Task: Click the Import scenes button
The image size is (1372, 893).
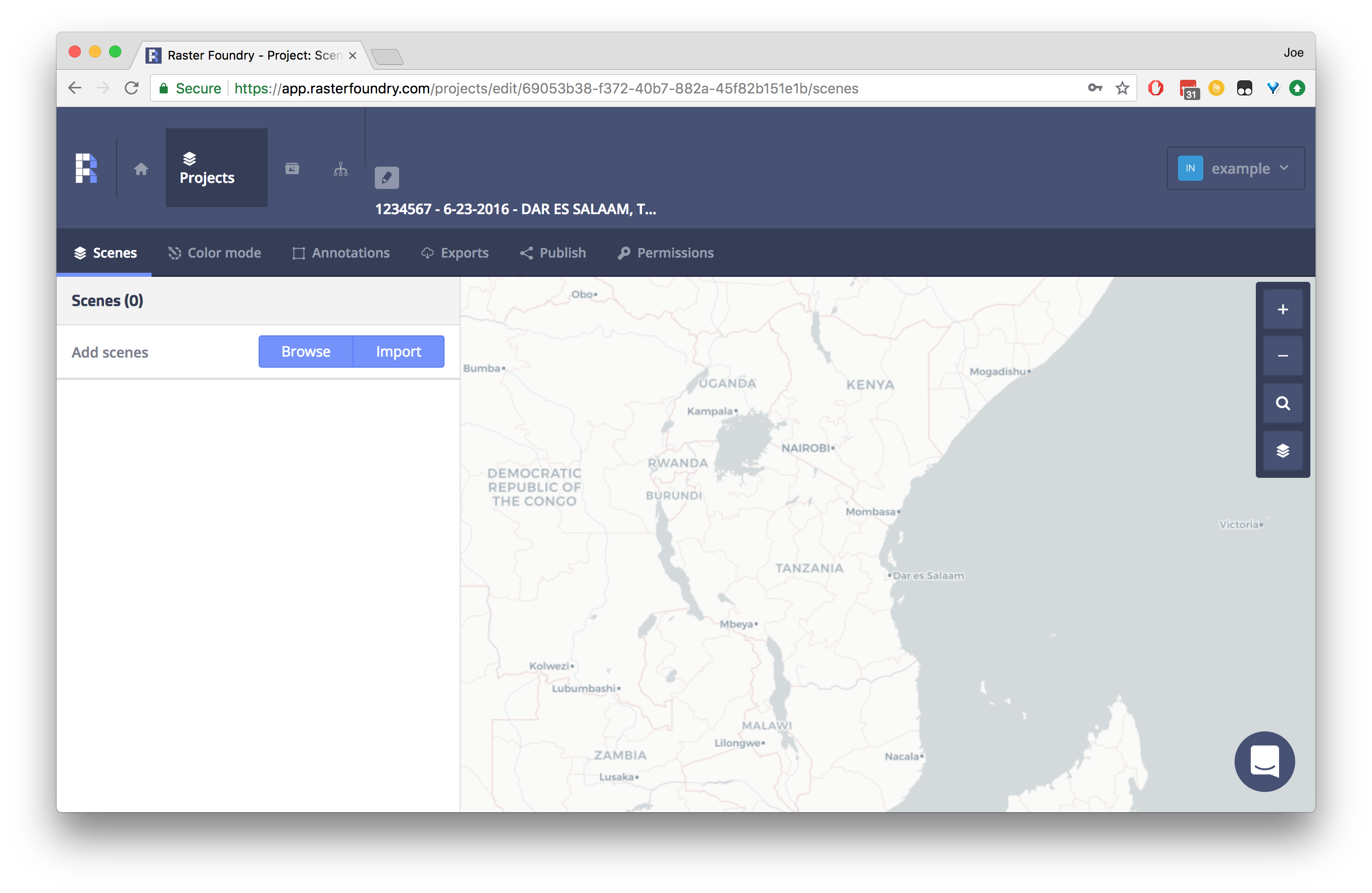Action: (399, 351)
